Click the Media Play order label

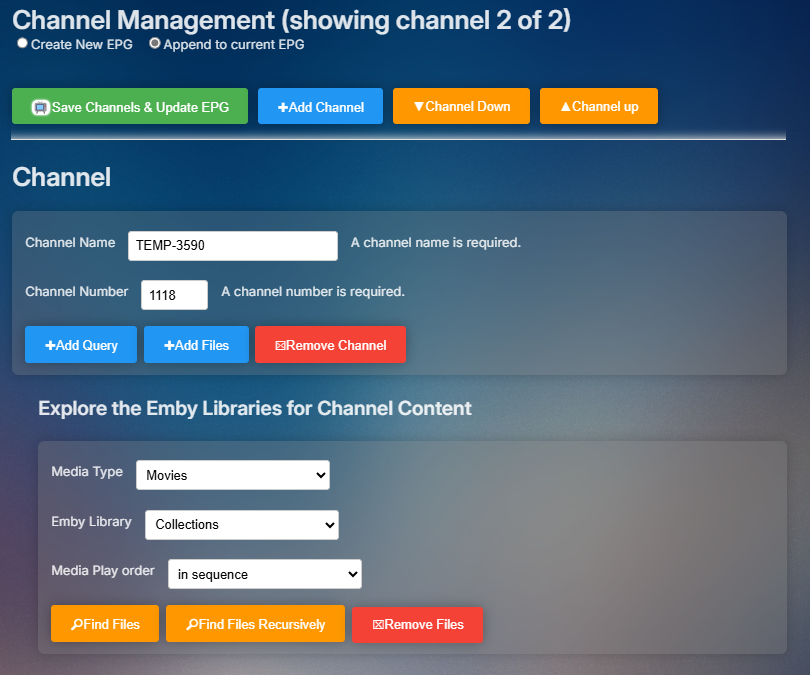(103, 571)
